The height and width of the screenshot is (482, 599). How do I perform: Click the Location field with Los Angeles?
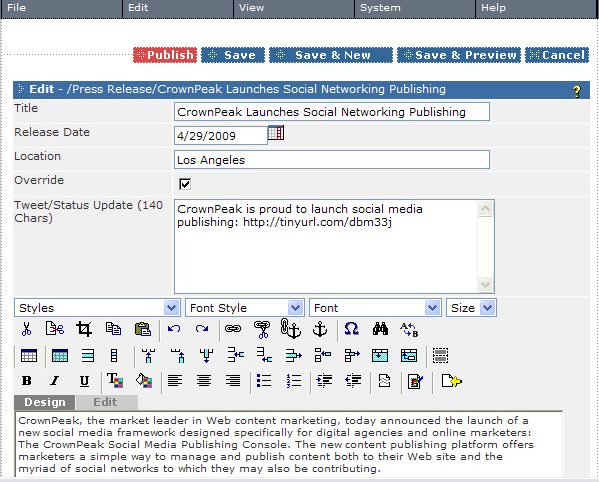click(332, 160)
